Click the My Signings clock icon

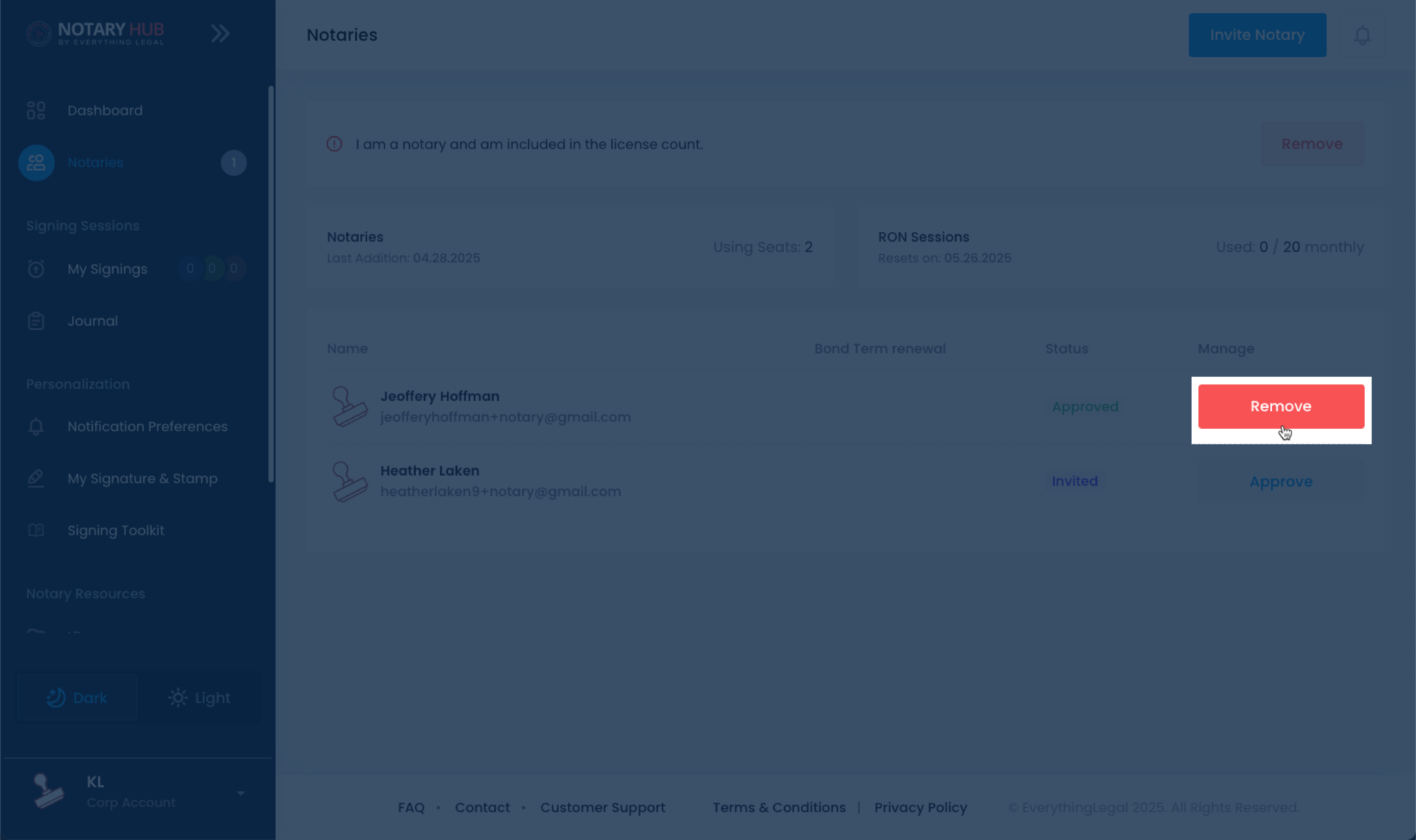[x=36, y=269]
